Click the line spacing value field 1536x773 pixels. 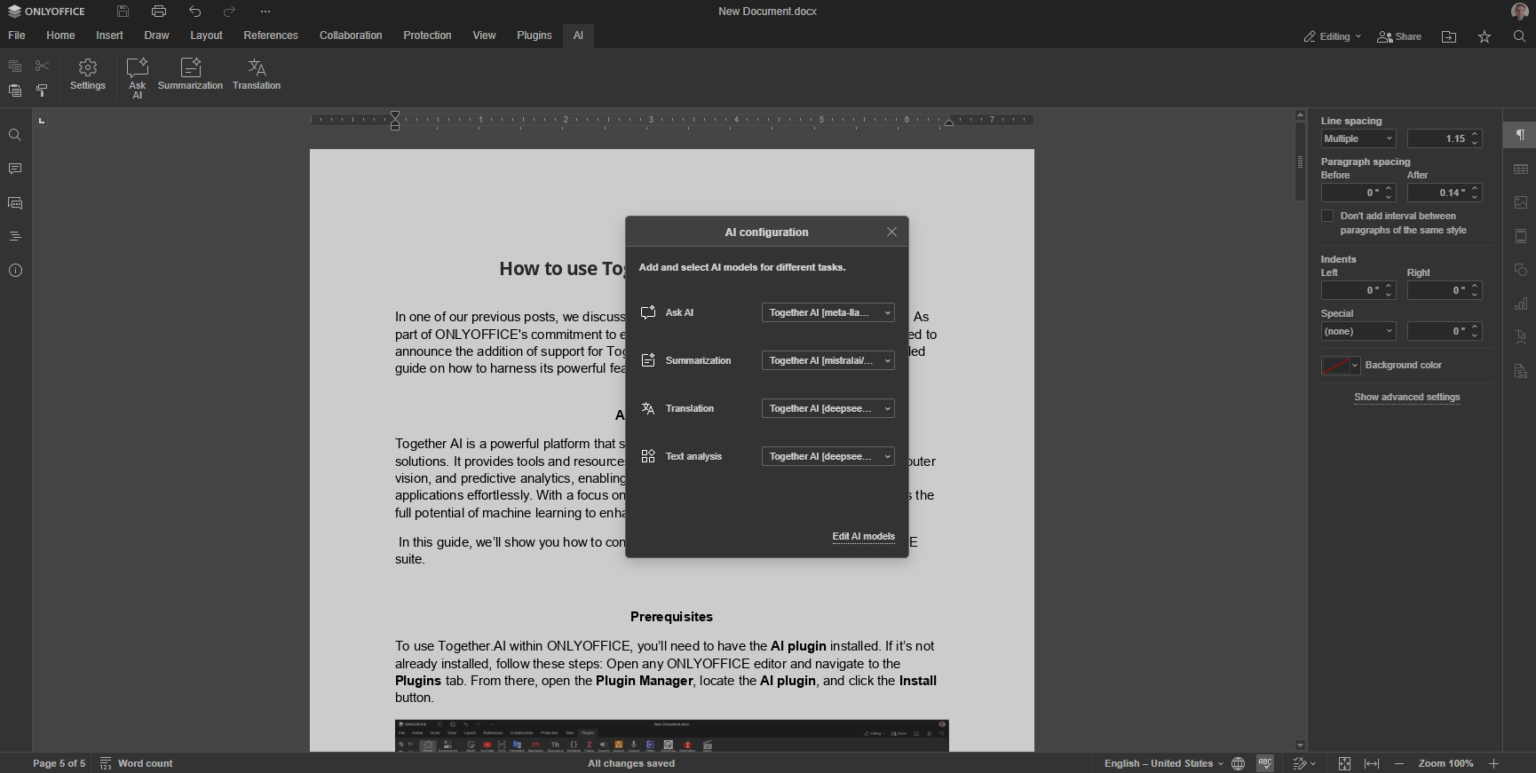tap(1437, 139)
